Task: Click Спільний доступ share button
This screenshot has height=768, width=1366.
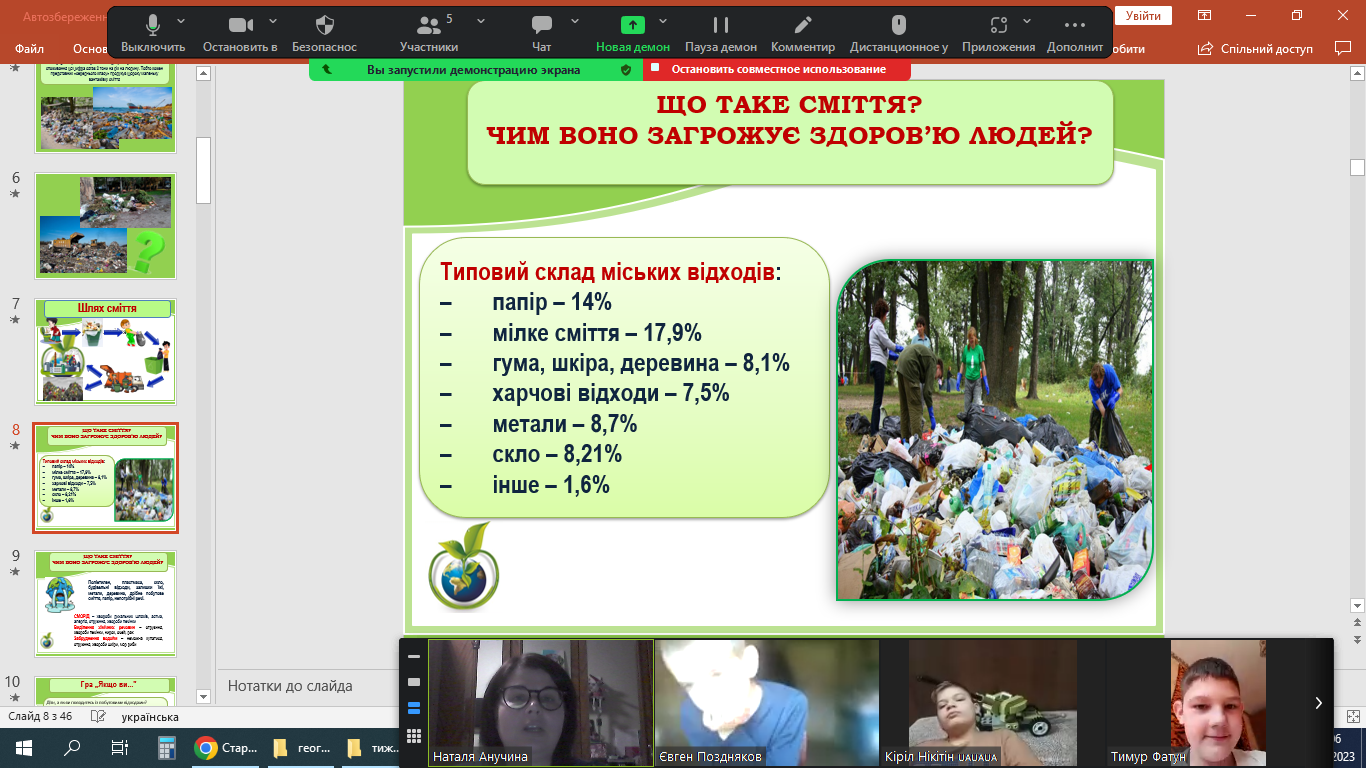Action: click(x=1255, y=48)
